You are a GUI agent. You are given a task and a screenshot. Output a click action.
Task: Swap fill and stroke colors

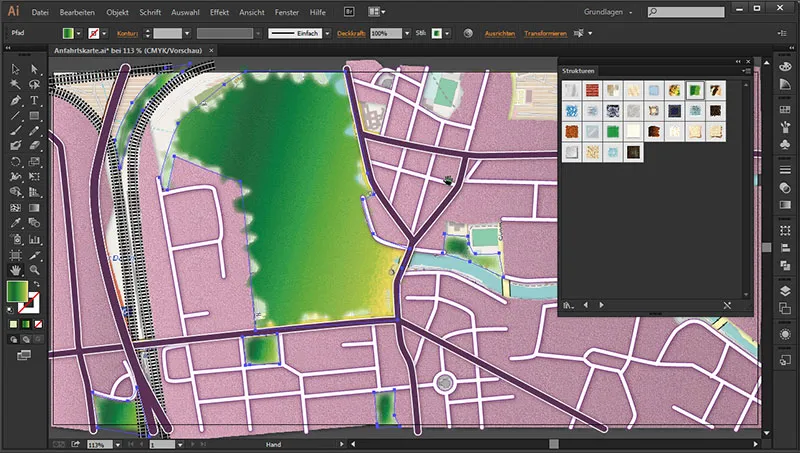36,284
